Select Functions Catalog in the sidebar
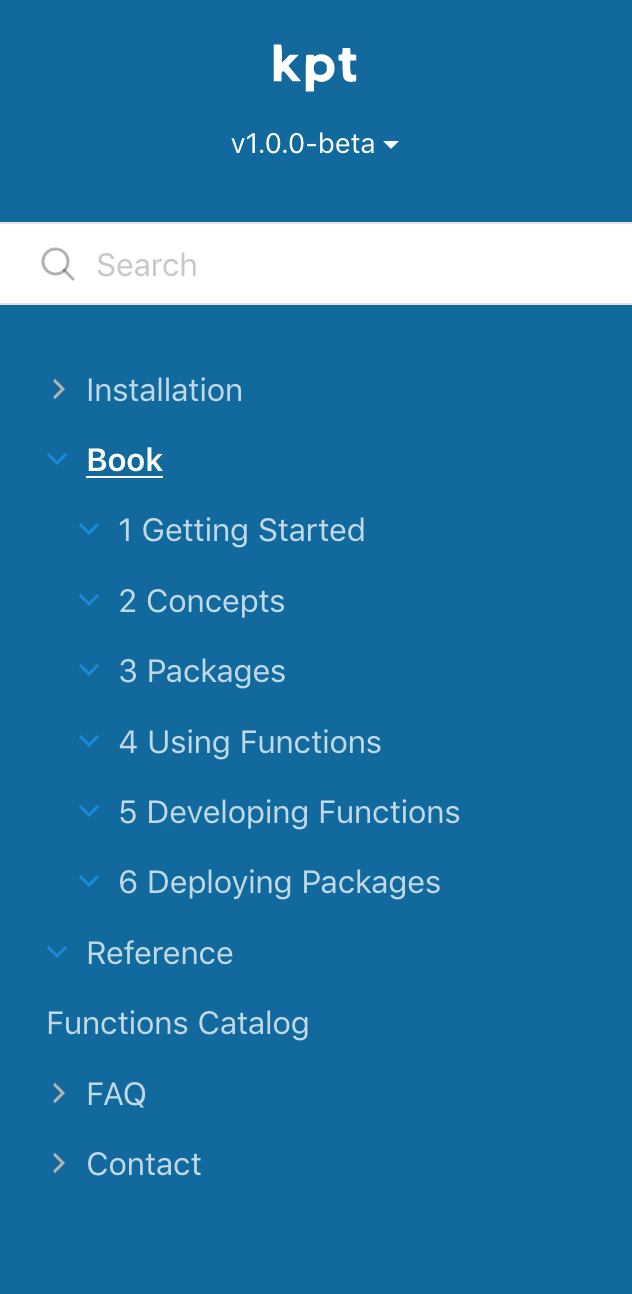Viewport: 632px width, 1294px height. click(x=178, y=1023)
